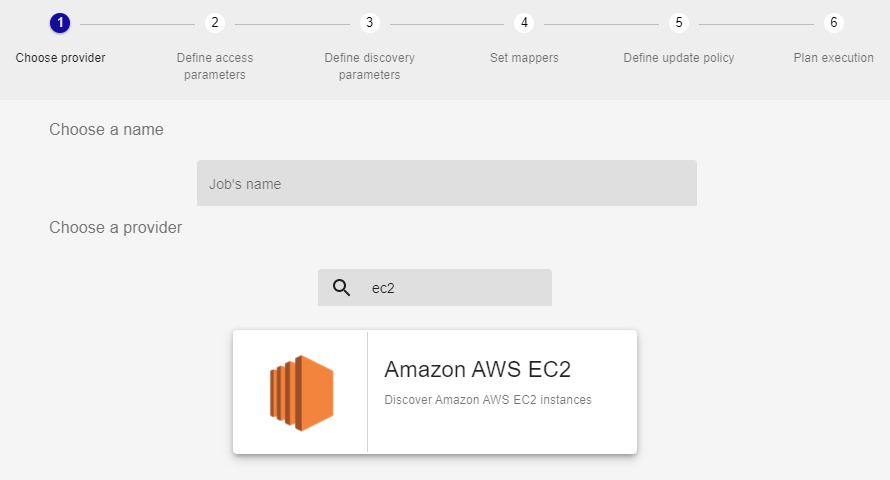Focus the Job's name input field
The width and height of the screenshot is (890, 480).
coord(446,184)
